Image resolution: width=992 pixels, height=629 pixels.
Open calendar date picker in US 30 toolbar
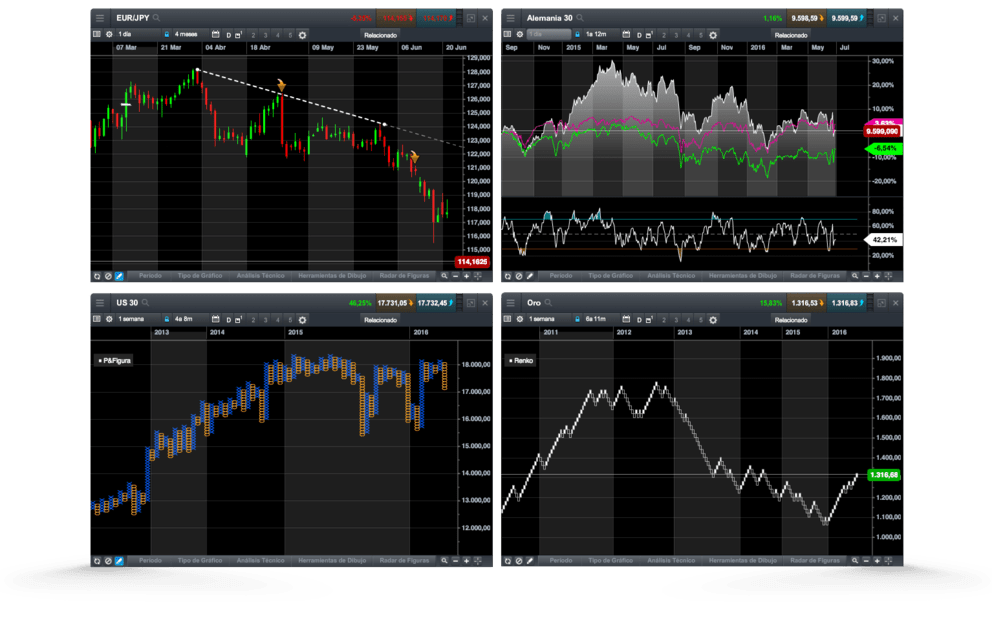coord(216,320)
